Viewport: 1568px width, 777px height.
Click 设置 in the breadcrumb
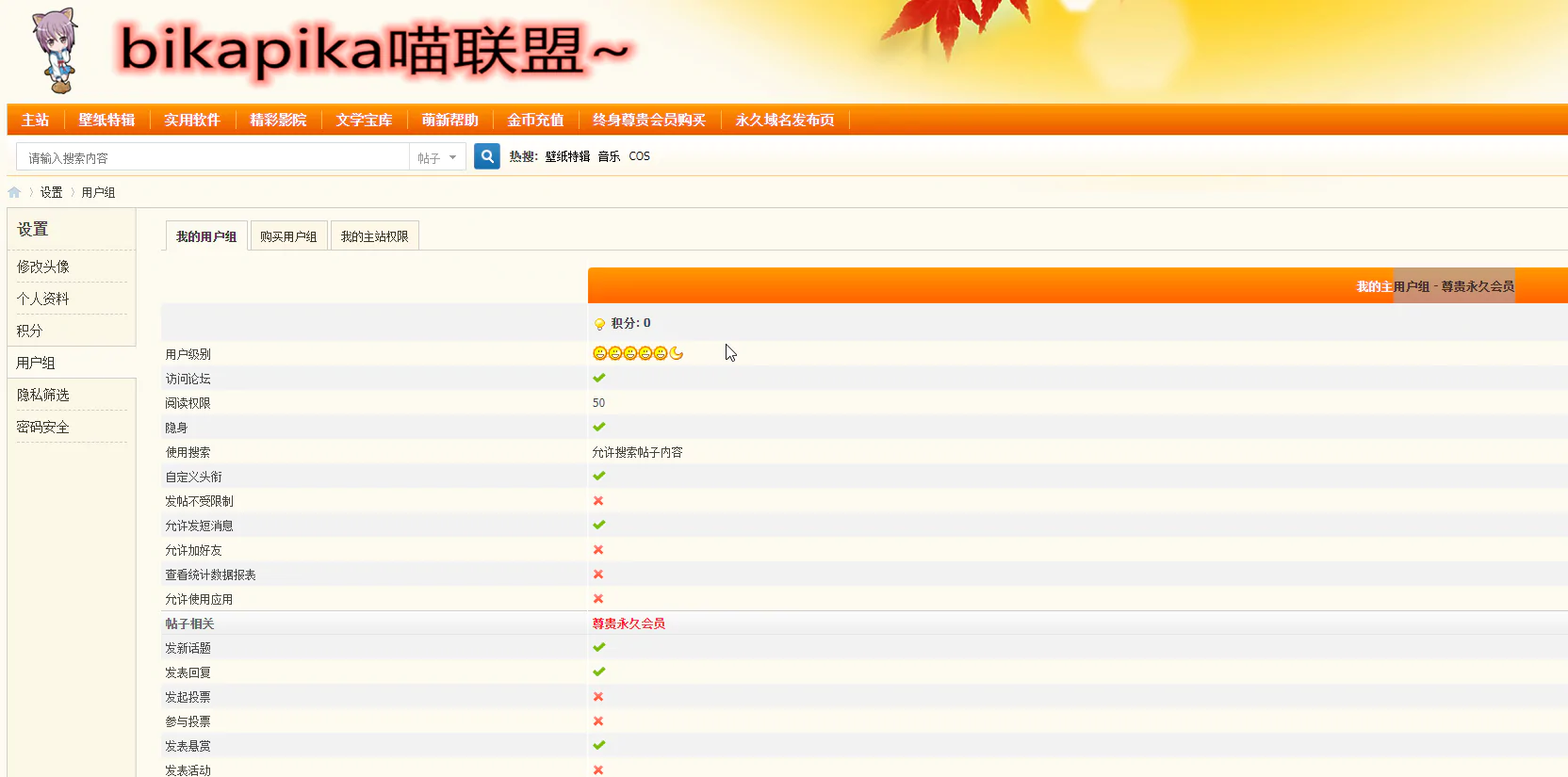pyautogui.click(x=51, y=192)
